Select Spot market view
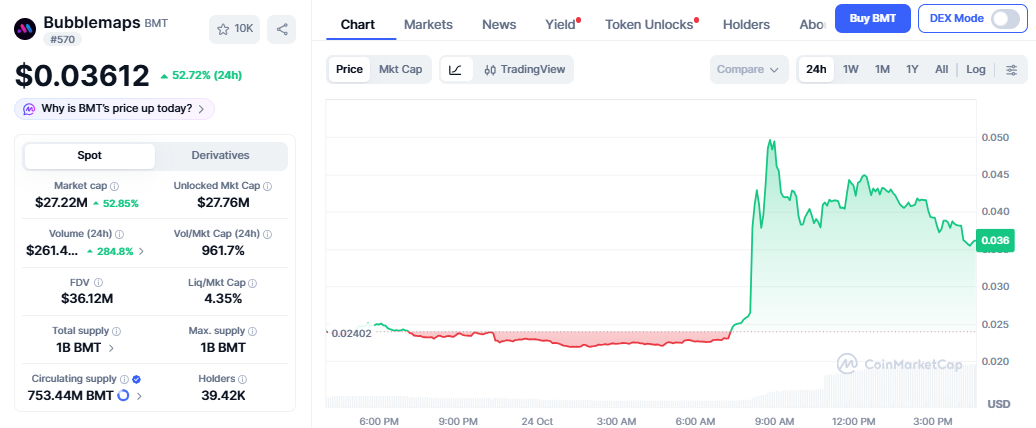This screenshot has height=428, width=1036. 90,156
